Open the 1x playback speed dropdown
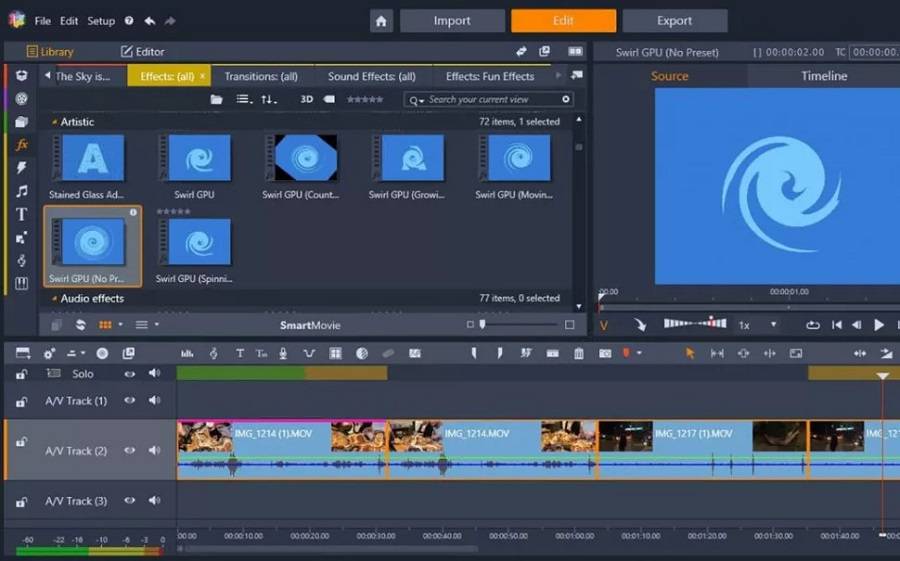 pos(773,325)
